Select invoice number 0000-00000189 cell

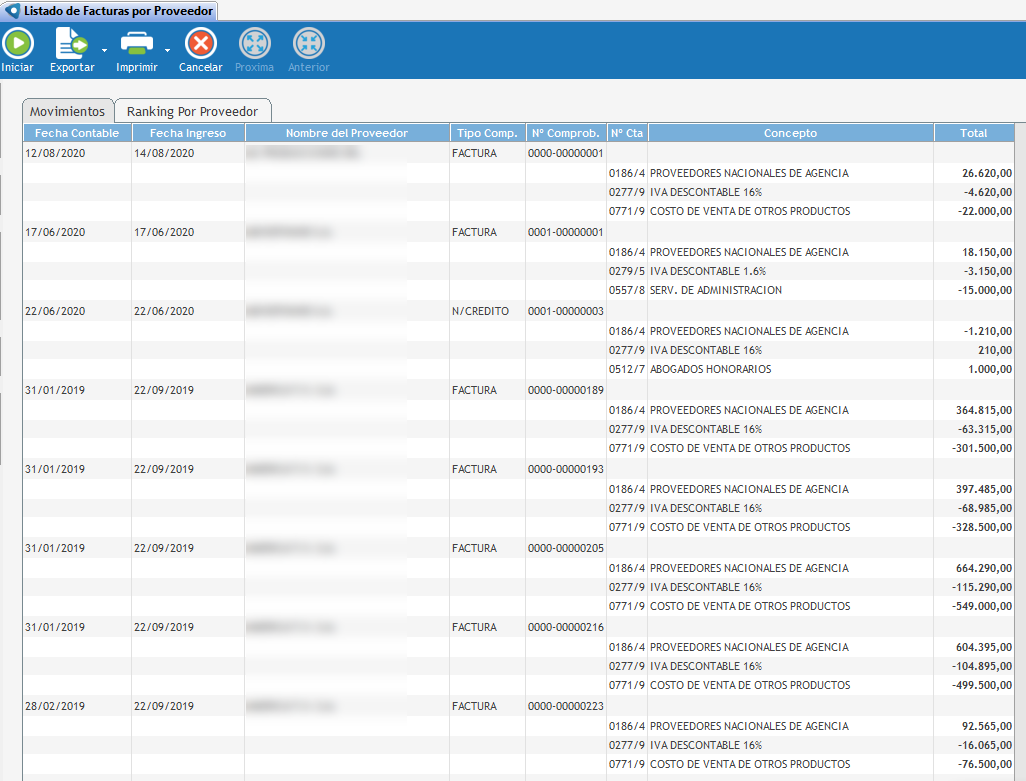tap(566, 390)
